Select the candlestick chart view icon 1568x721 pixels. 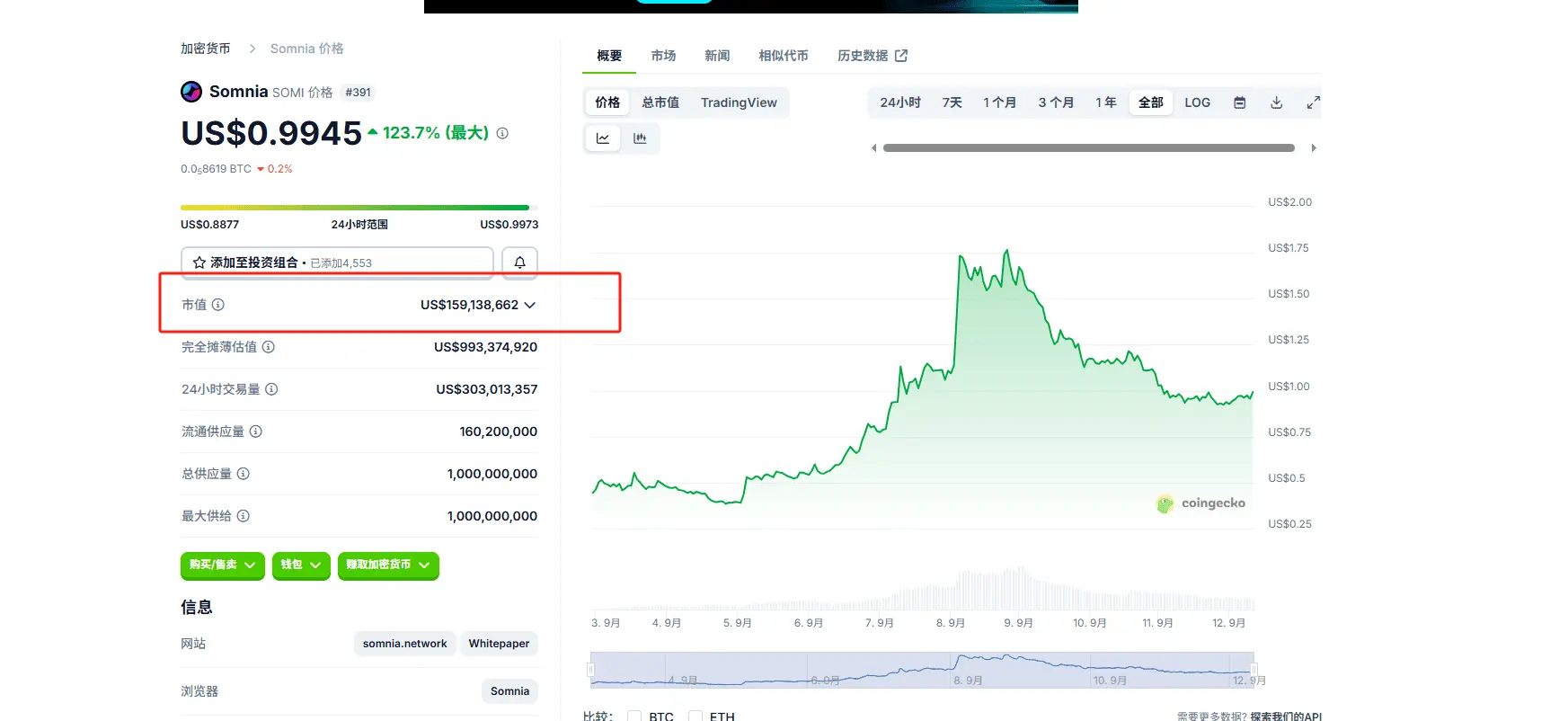click(x=640, y=138)
